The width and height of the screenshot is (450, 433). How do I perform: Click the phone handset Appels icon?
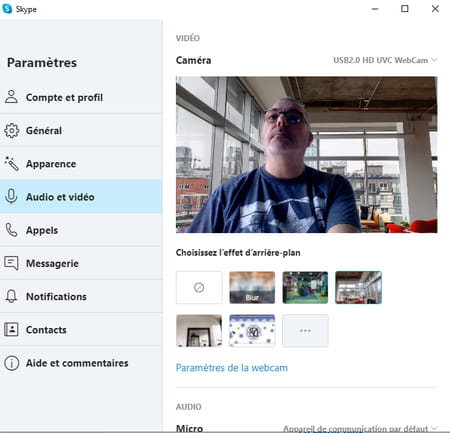coord(11,230)
